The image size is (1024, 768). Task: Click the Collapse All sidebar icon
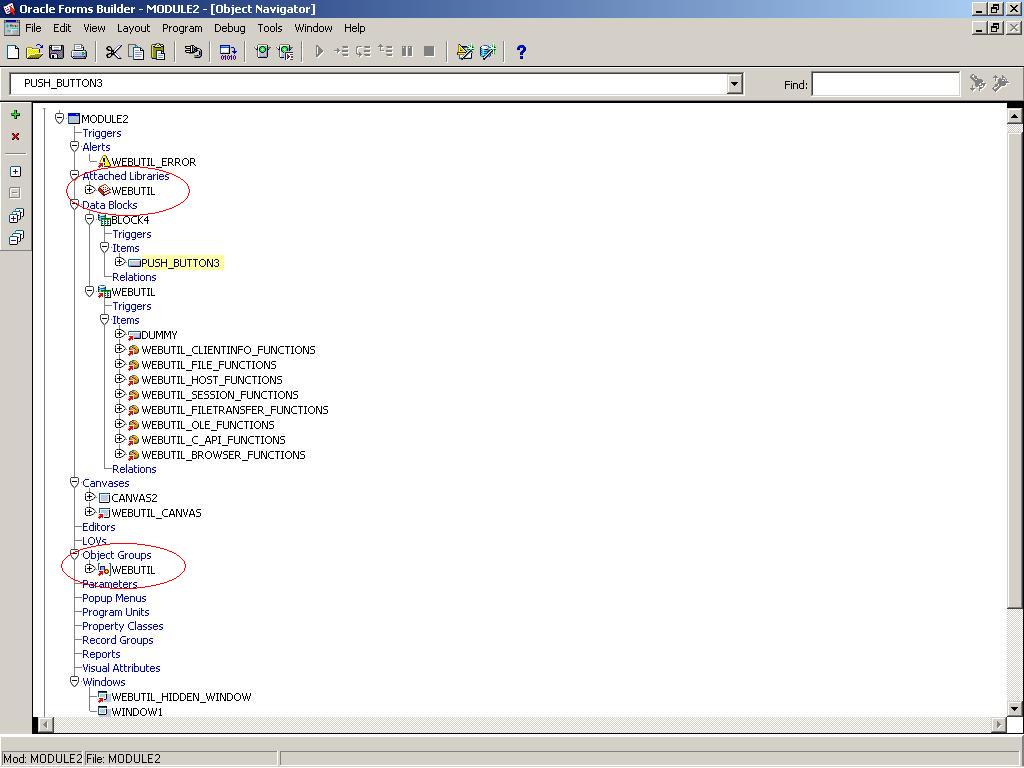tap(16, 238)
